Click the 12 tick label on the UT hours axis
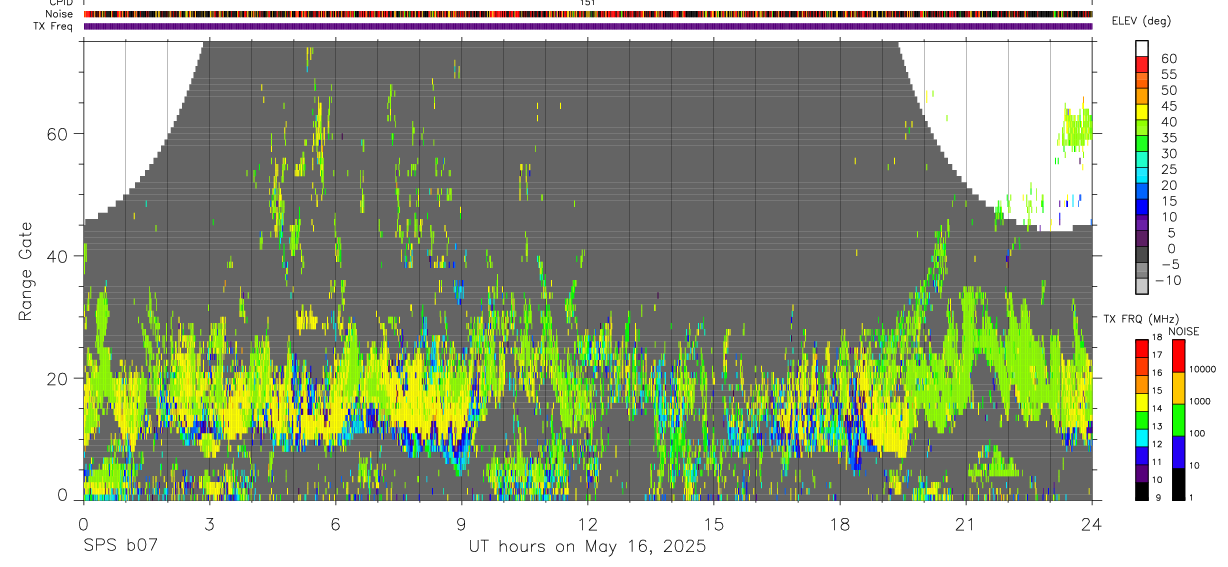 [x=588, y=524]
